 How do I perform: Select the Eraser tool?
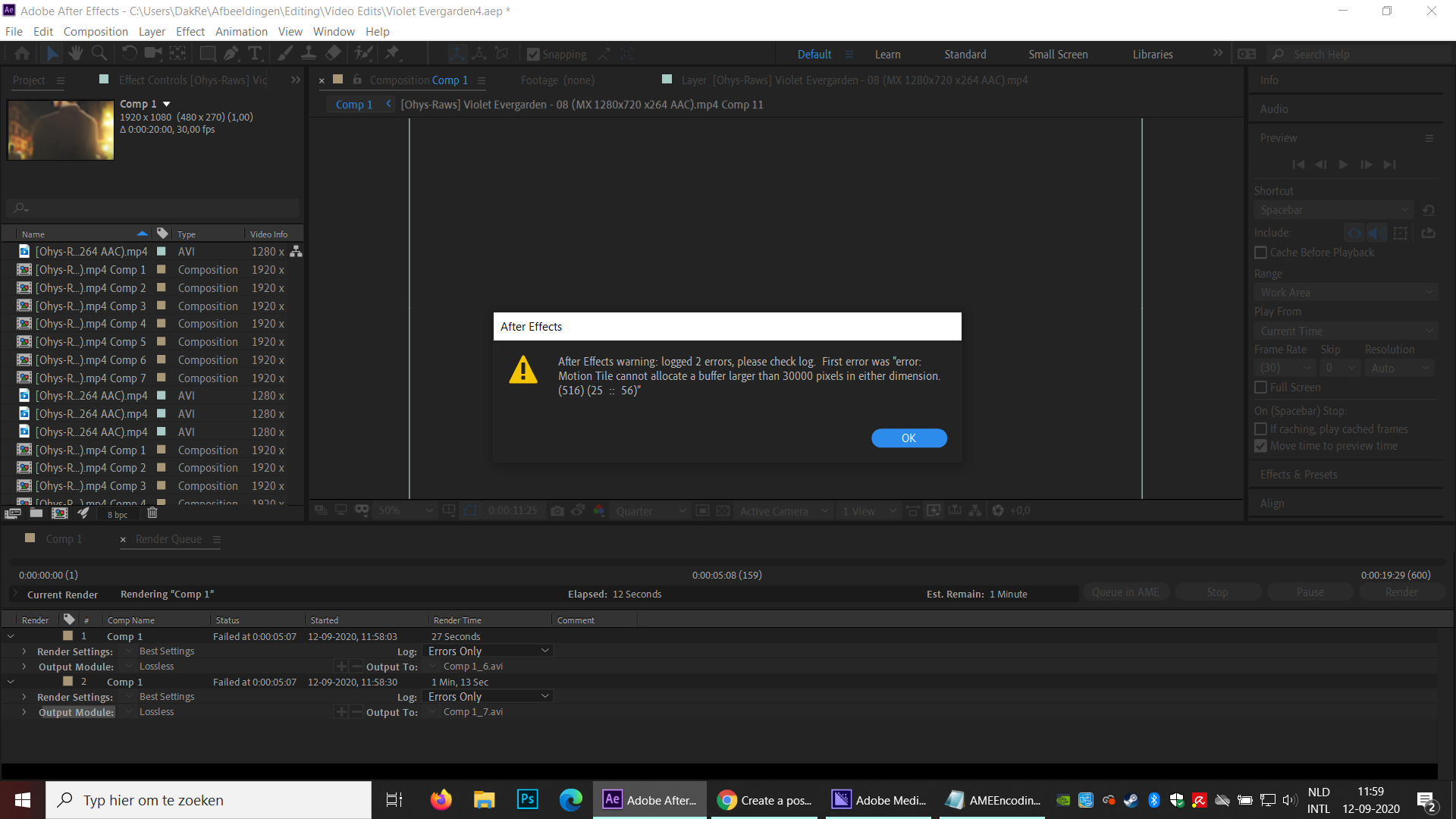pyautogui.click(x=333, y=53)
